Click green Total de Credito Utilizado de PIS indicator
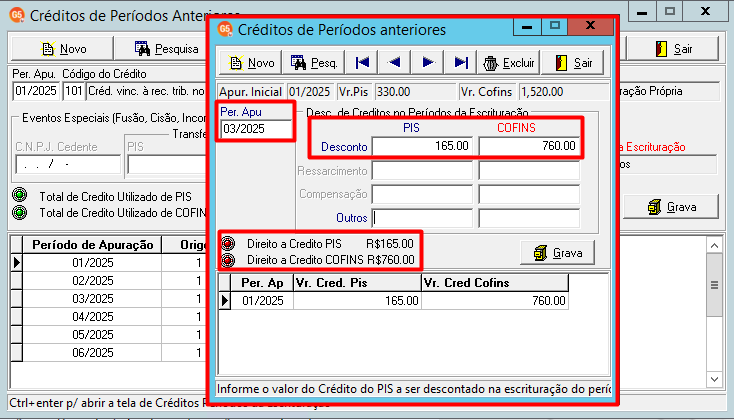This screenshot has width=734, height=420. point(19,195)
